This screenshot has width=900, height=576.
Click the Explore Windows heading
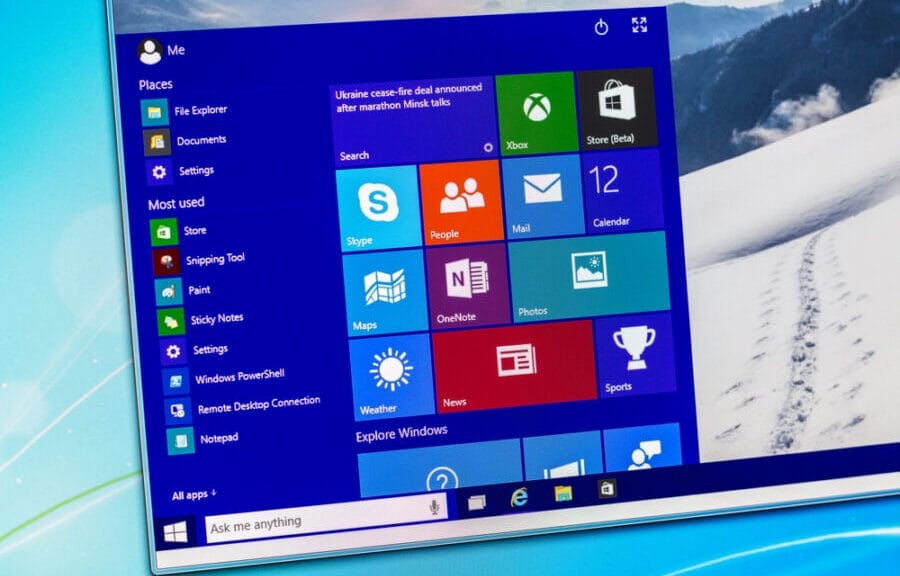[x=401, y=433]
